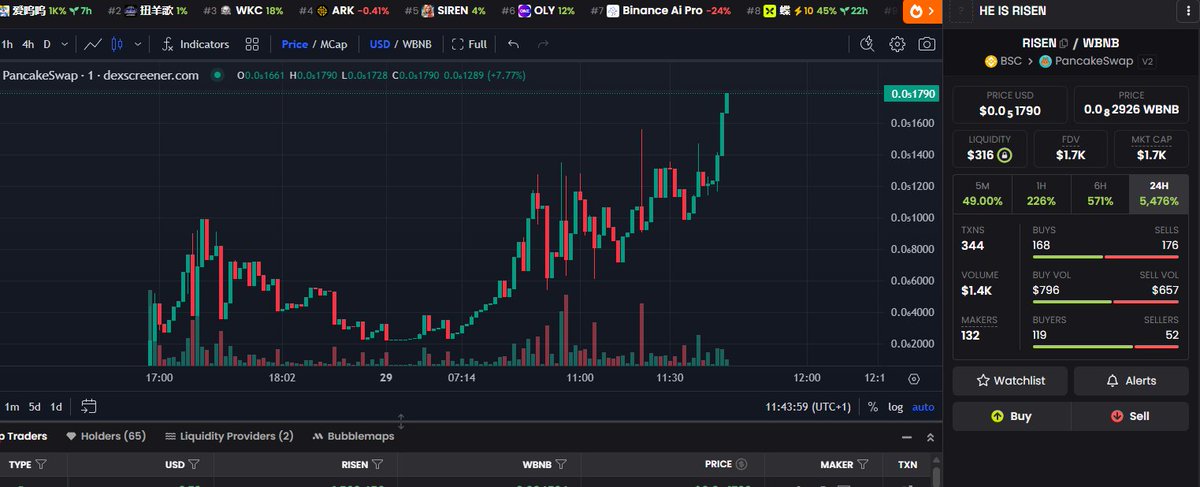Open trending token #6 OLY
Viewport: 1200px width, 487px height.
point(537,11)
